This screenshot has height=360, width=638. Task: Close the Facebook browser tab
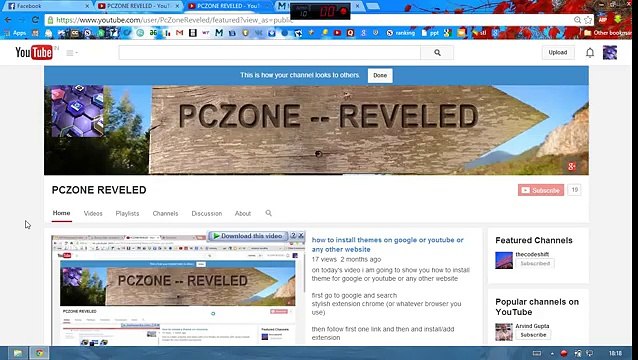pos(87,6)
